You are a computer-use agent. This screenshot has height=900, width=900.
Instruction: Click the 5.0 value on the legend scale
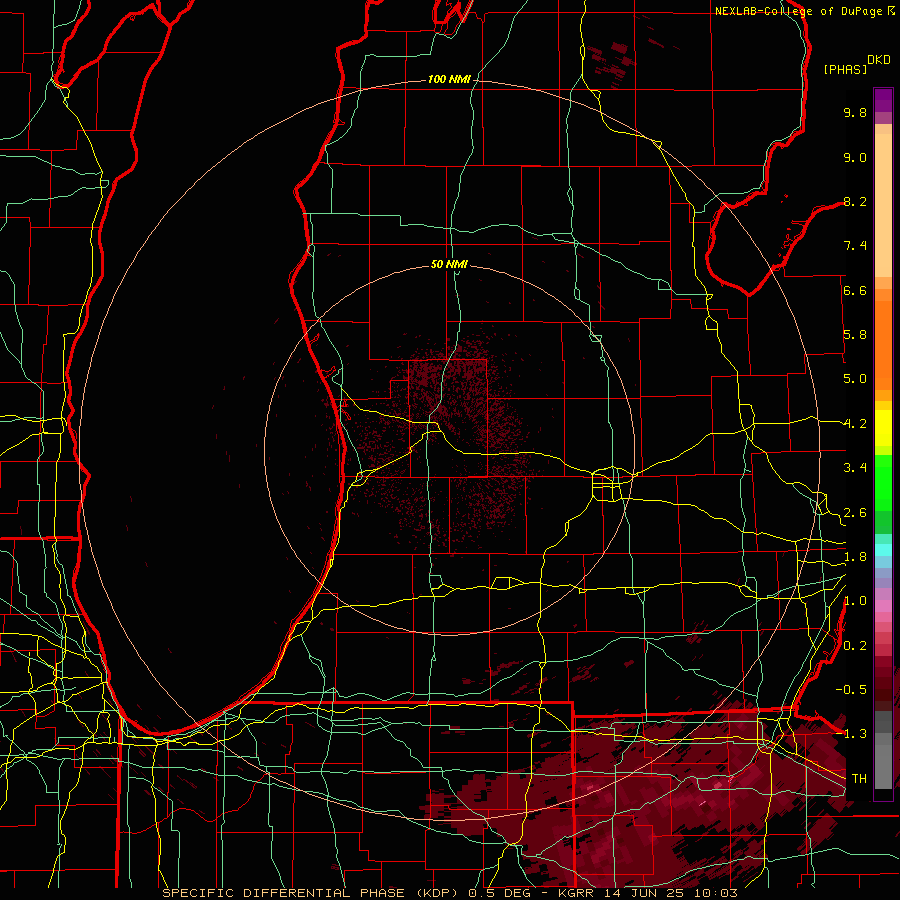pyautogui.click(x=855, y=379)
